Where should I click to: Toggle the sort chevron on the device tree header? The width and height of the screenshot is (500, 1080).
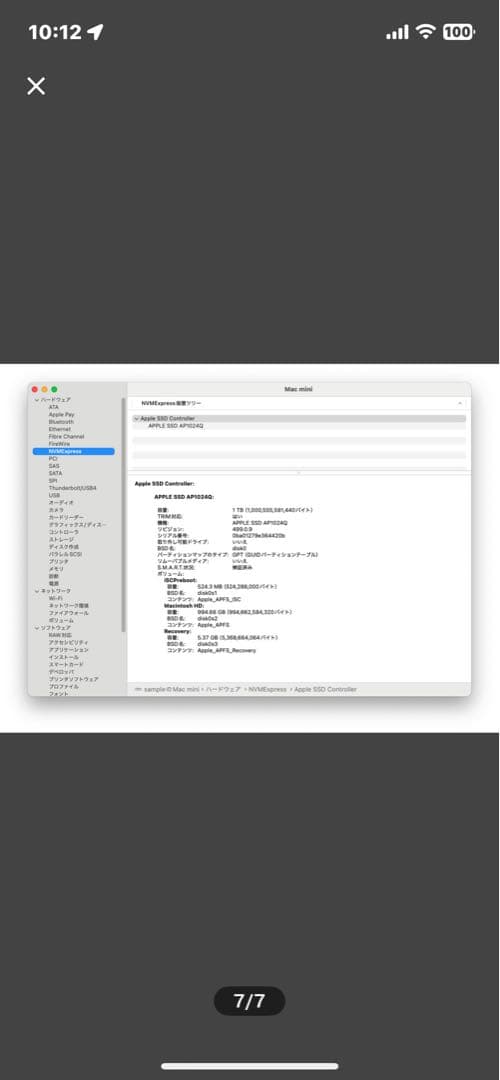(460, 403)
